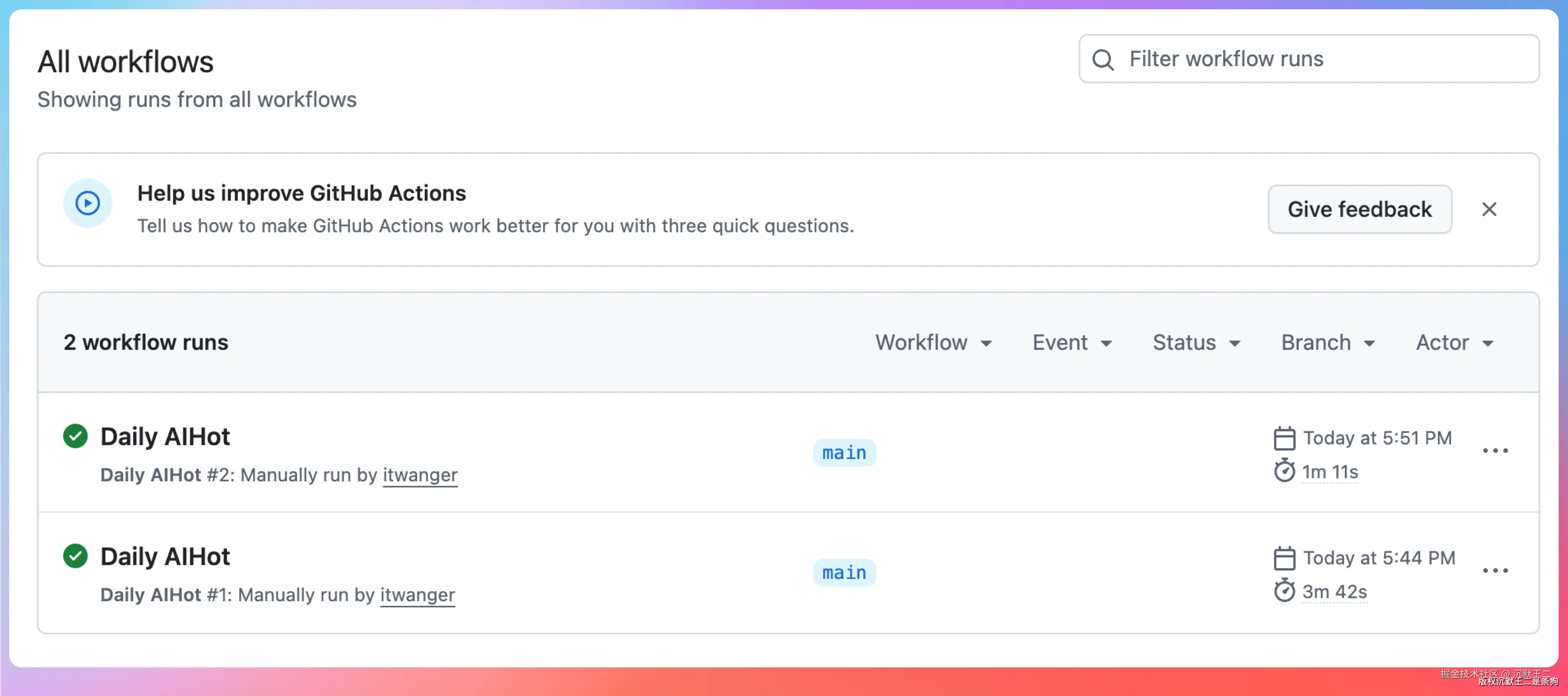Click the Give feedback button
1568x696 pixels.
(x=1360, y=209)
